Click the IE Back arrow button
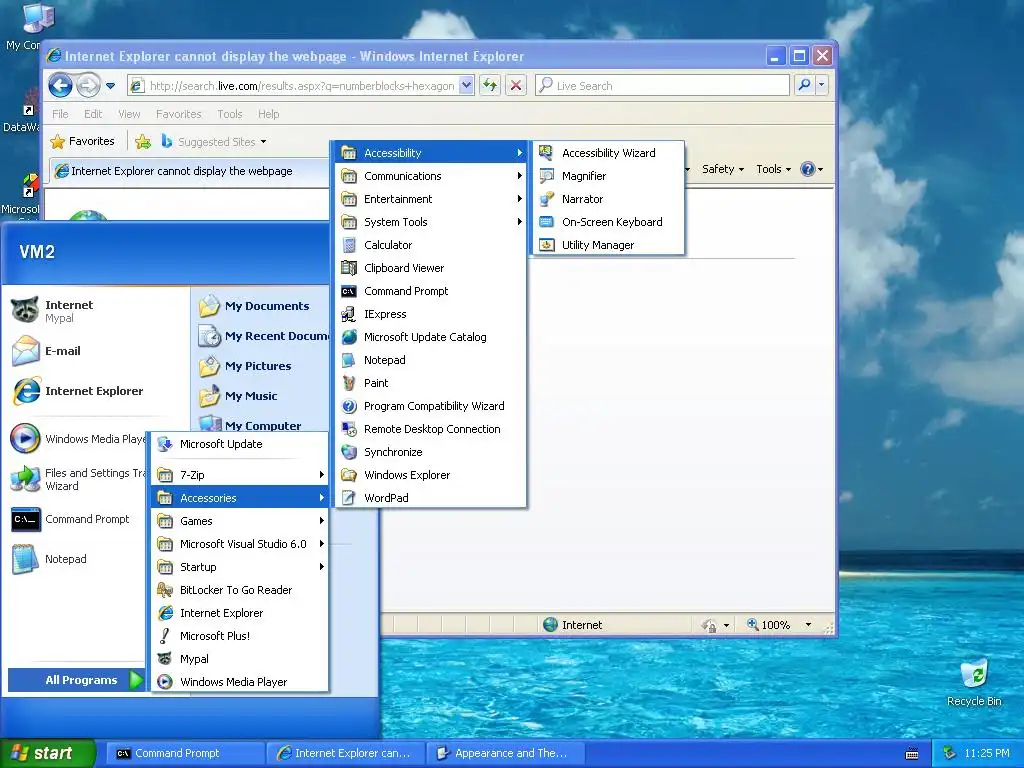Screen dimensions: 1024x768 tap(61, 85)
